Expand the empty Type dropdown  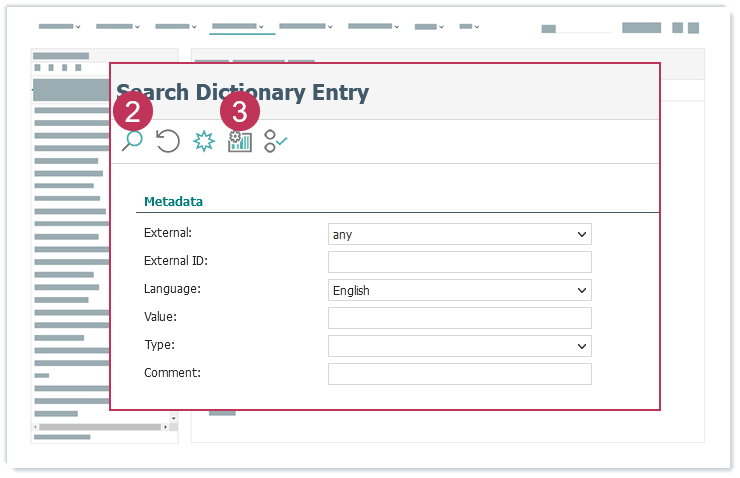pos(459,346)
